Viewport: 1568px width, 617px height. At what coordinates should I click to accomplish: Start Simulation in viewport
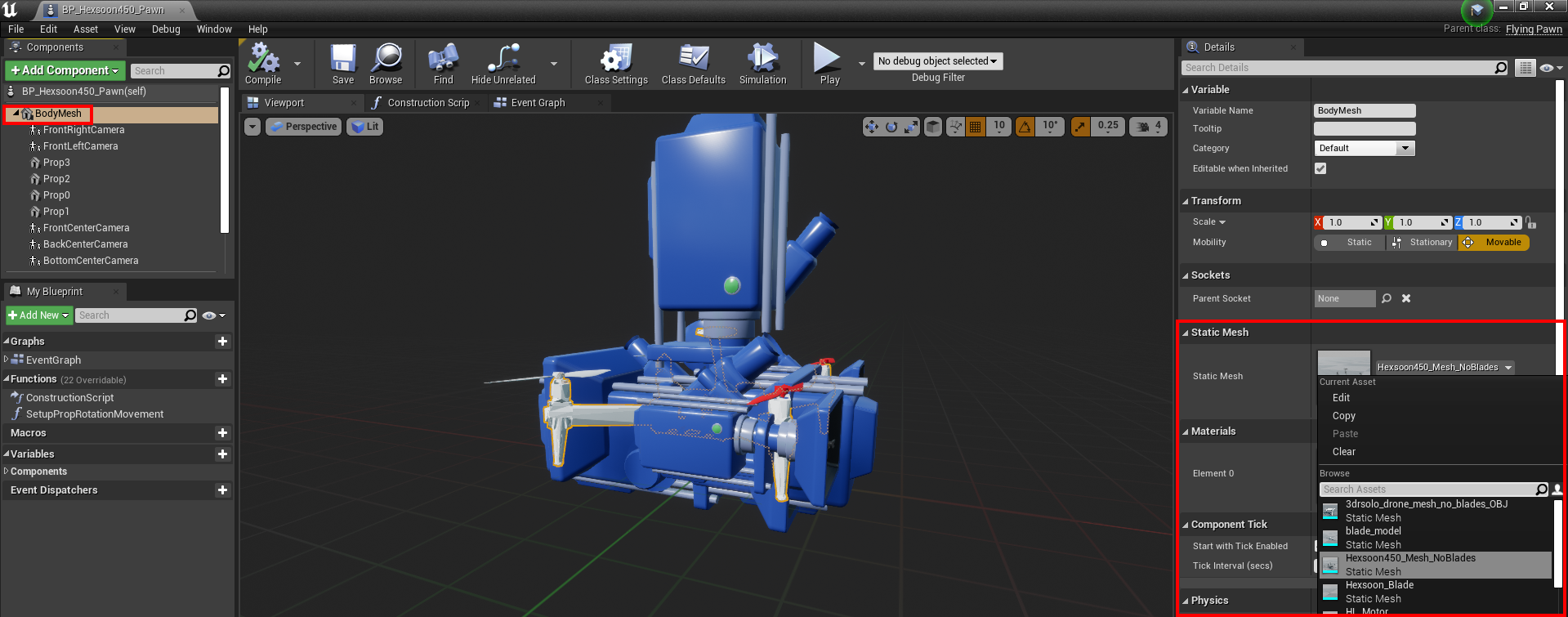pos(762,64)
